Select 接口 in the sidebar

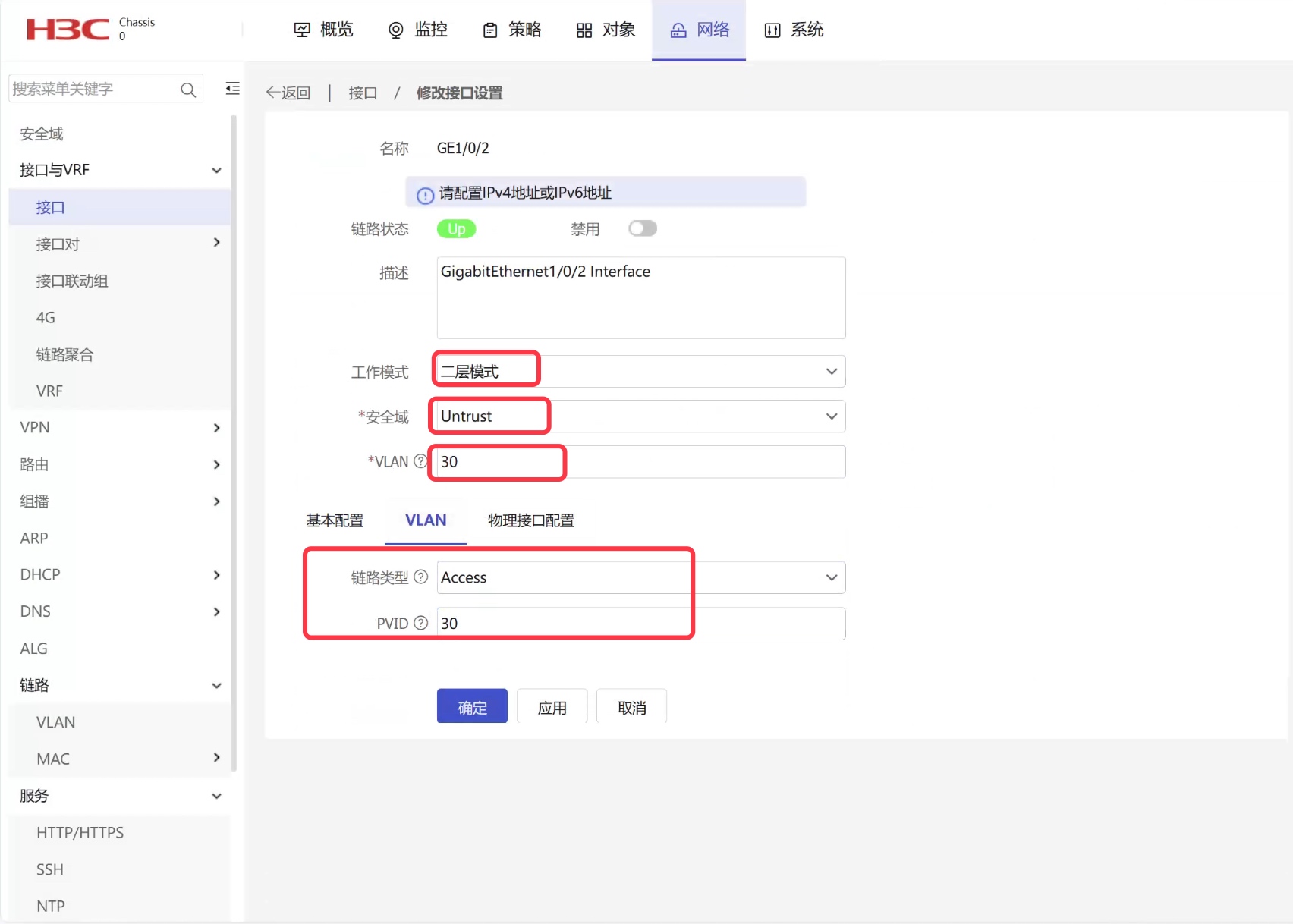pos(120,207)
